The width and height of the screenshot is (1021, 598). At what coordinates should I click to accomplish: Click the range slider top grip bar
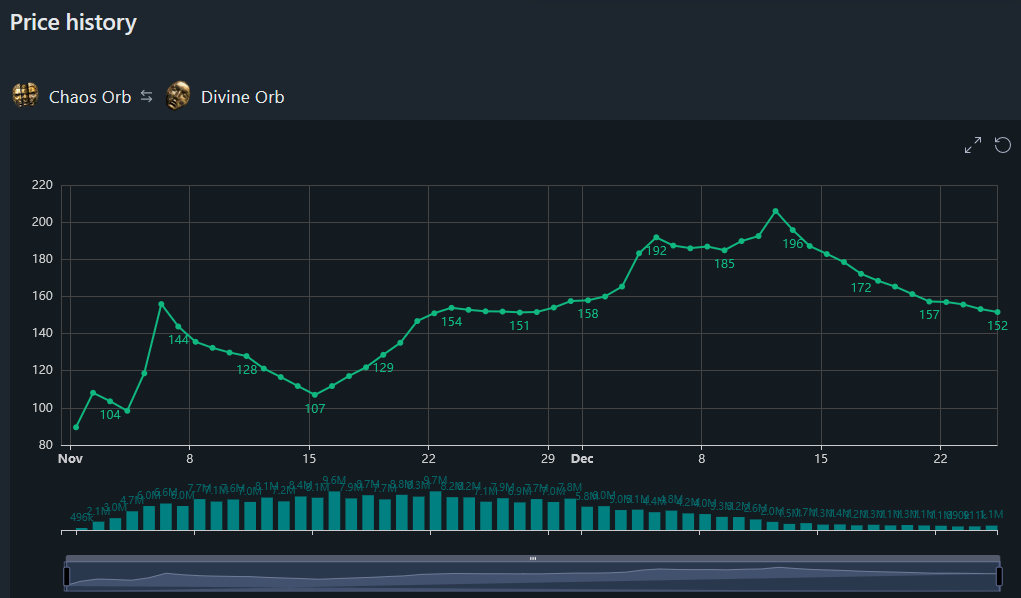[x=533, y=559]
